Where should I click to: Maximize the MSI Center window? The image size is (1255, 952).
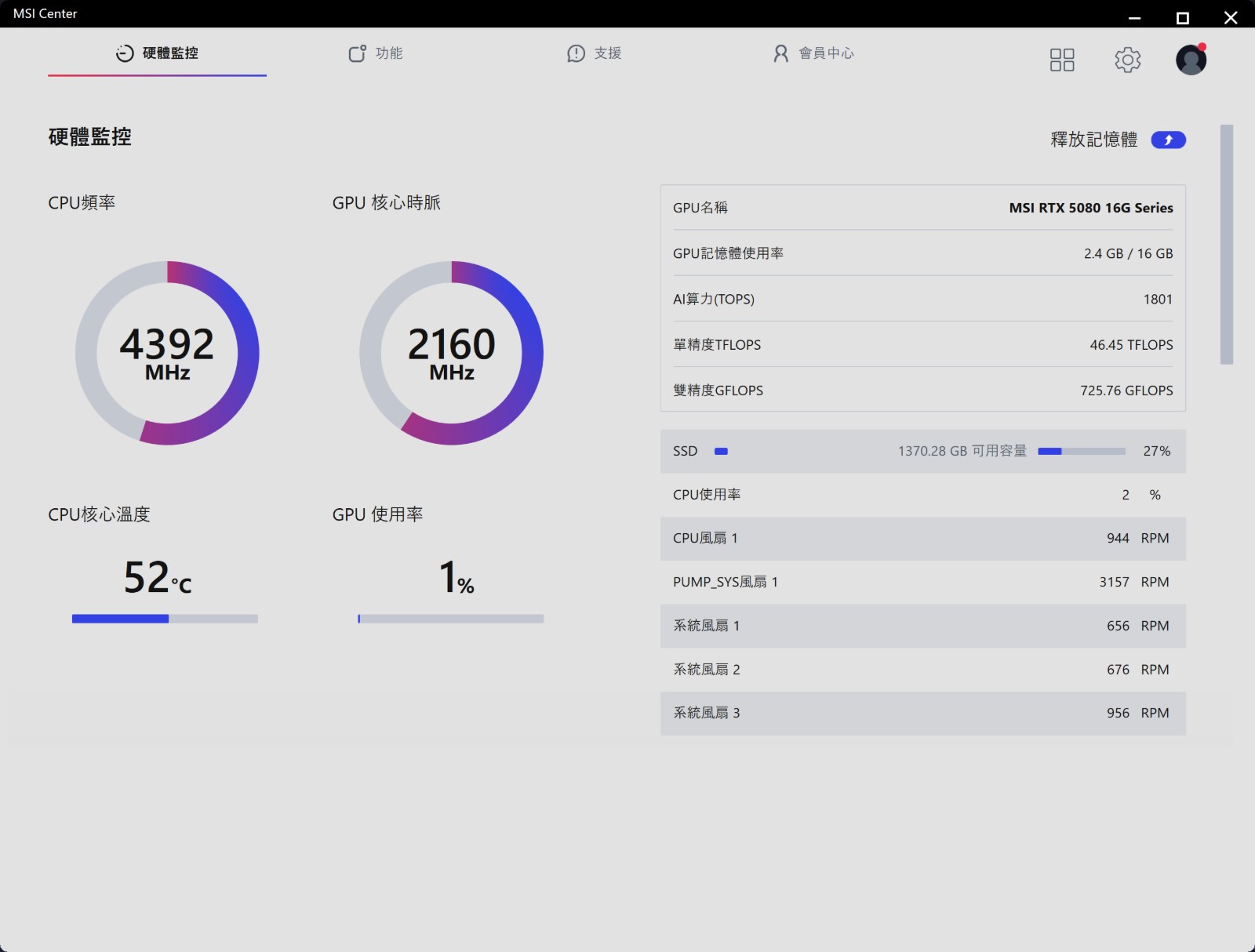(x=1182, y=17)
